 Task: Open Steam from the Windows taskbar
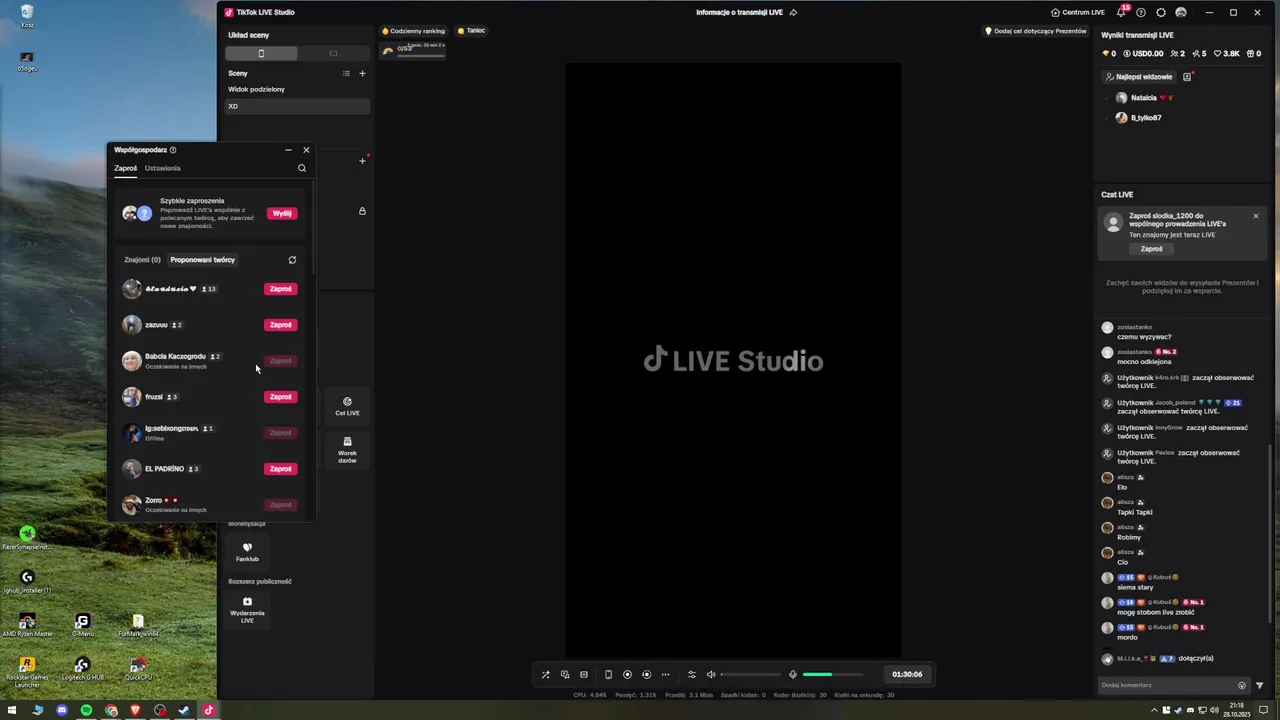coord(184,710)
